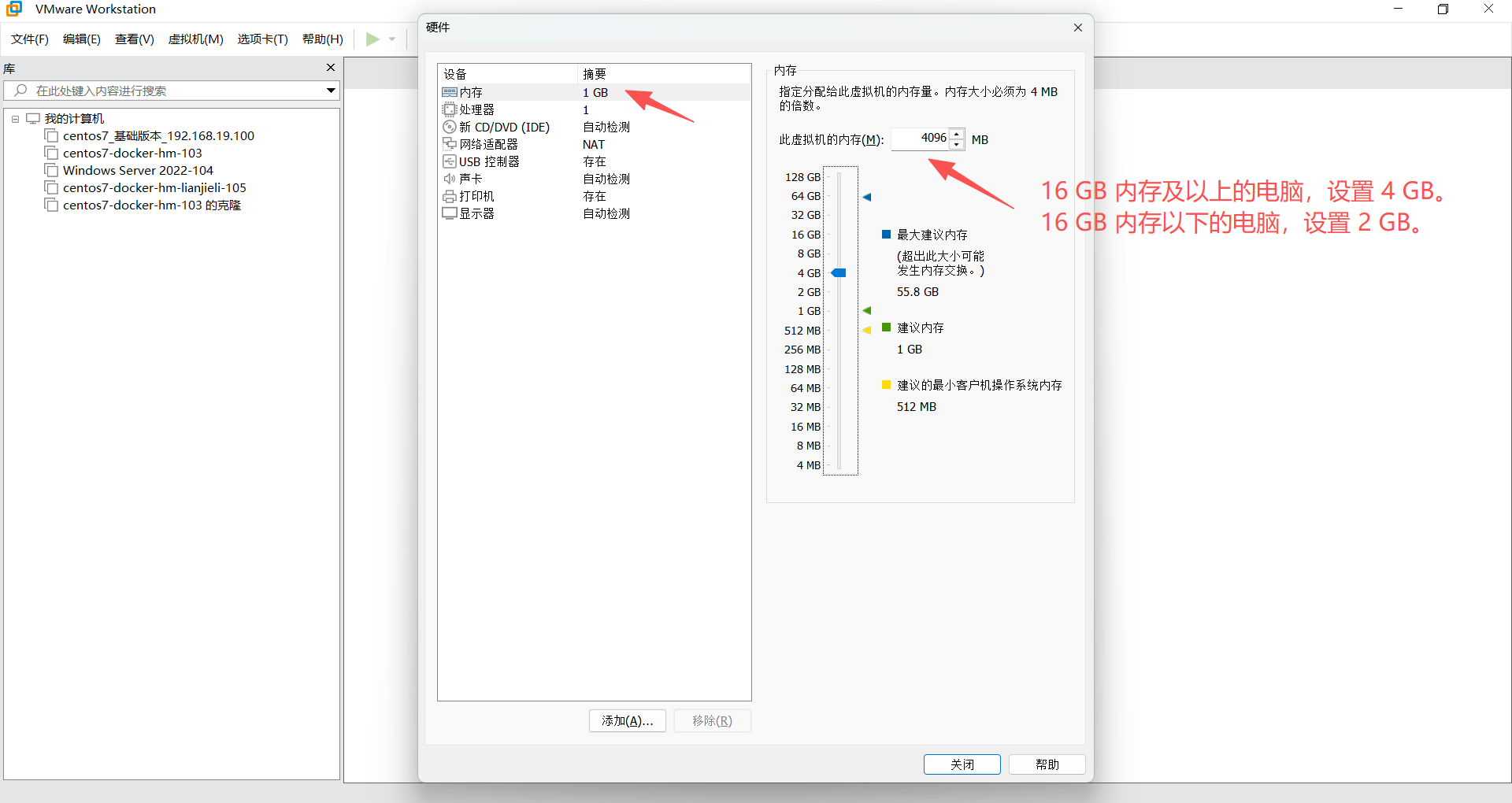
Task: Select centos7-docker-hm-lianjieli-105 virtual machine
Action: (x=154, y=187)
